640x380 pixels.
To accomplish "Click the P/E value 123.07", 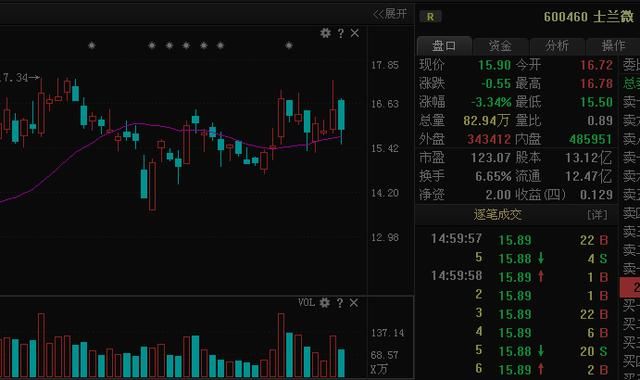I will point(491,158).
